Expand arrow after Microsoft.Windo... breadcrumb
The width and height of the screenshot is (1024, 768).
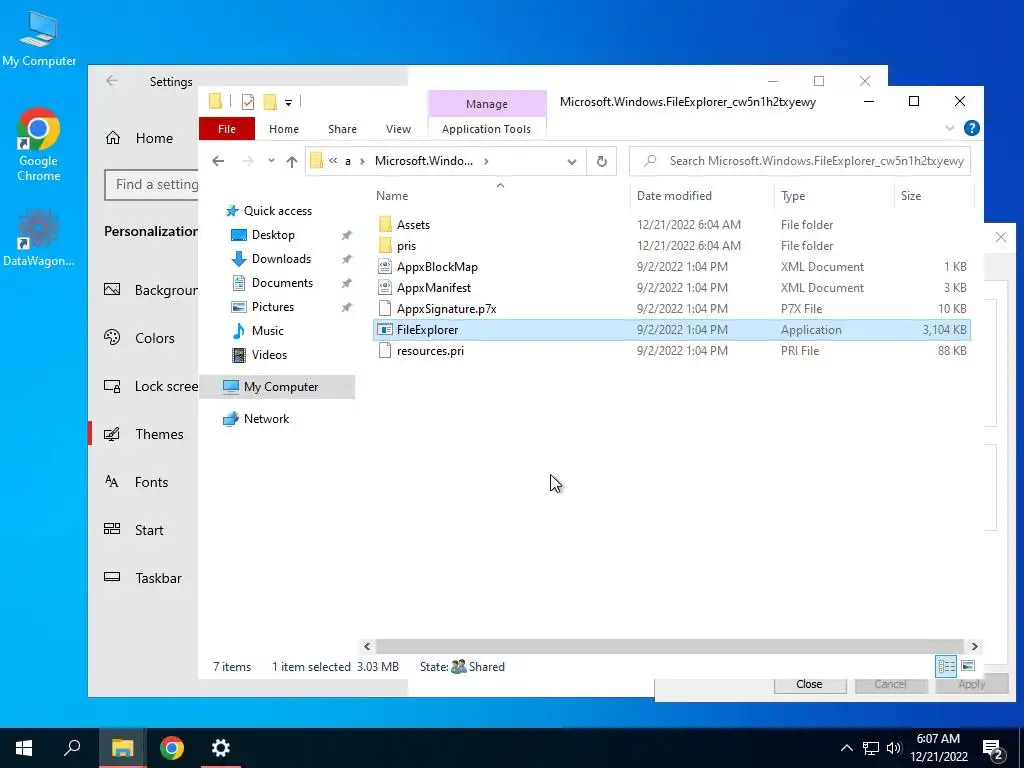click(486, 161)
